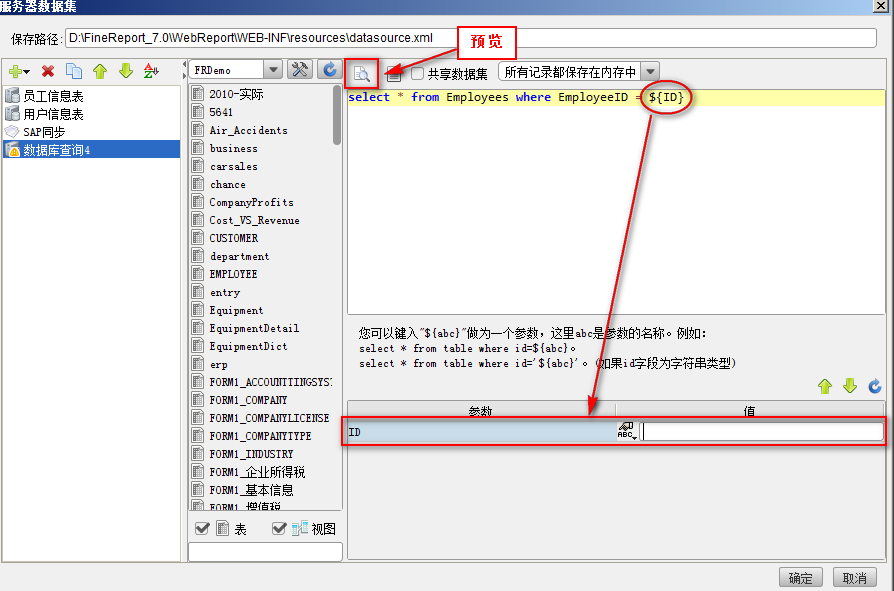Image resolution: width=894 pixels, height=591 pixels.
Task: Open connection settings tools icon
Action: click(x=300, y=70)
